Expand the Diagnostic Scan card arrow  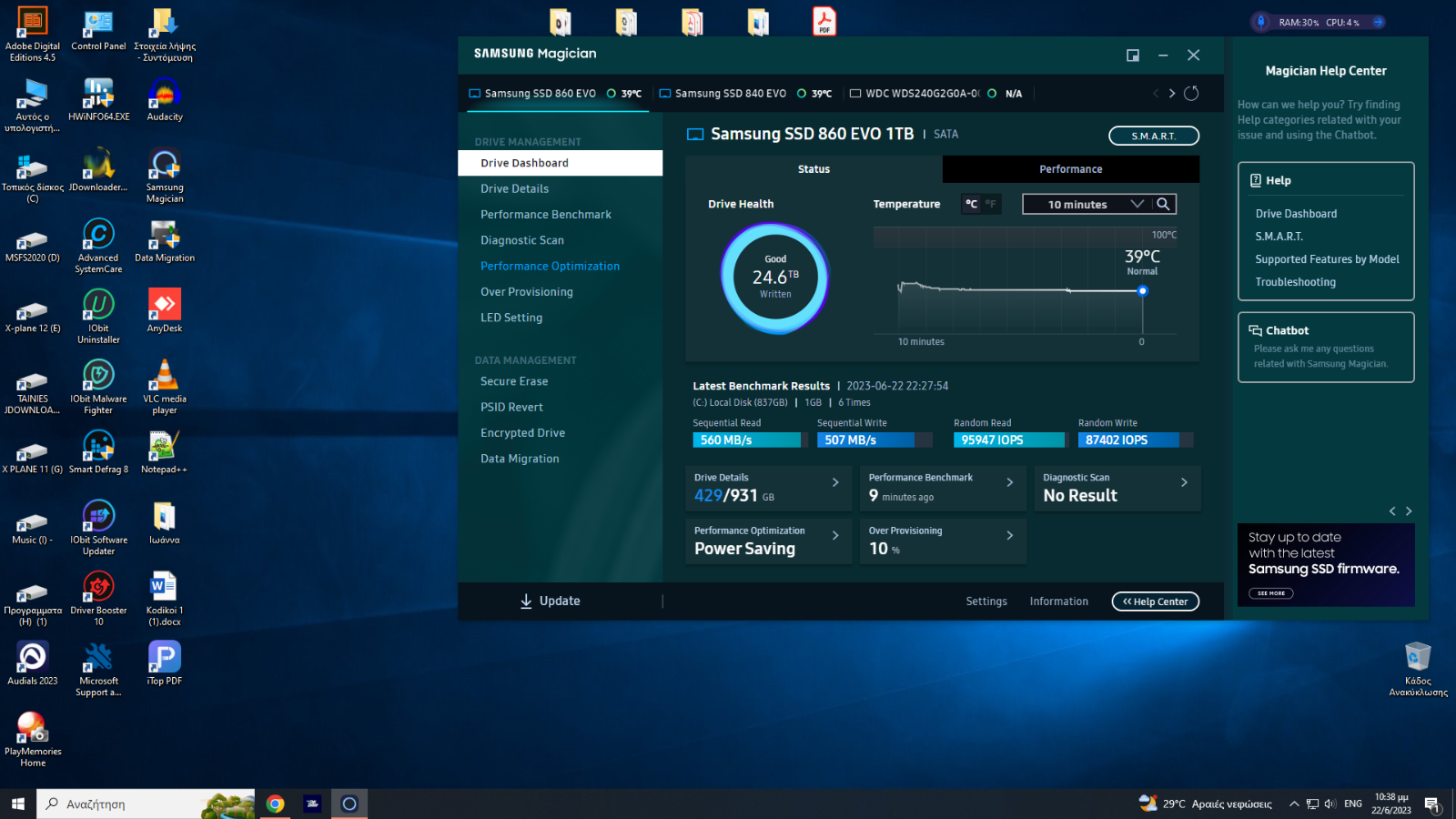pos(1184,482)
